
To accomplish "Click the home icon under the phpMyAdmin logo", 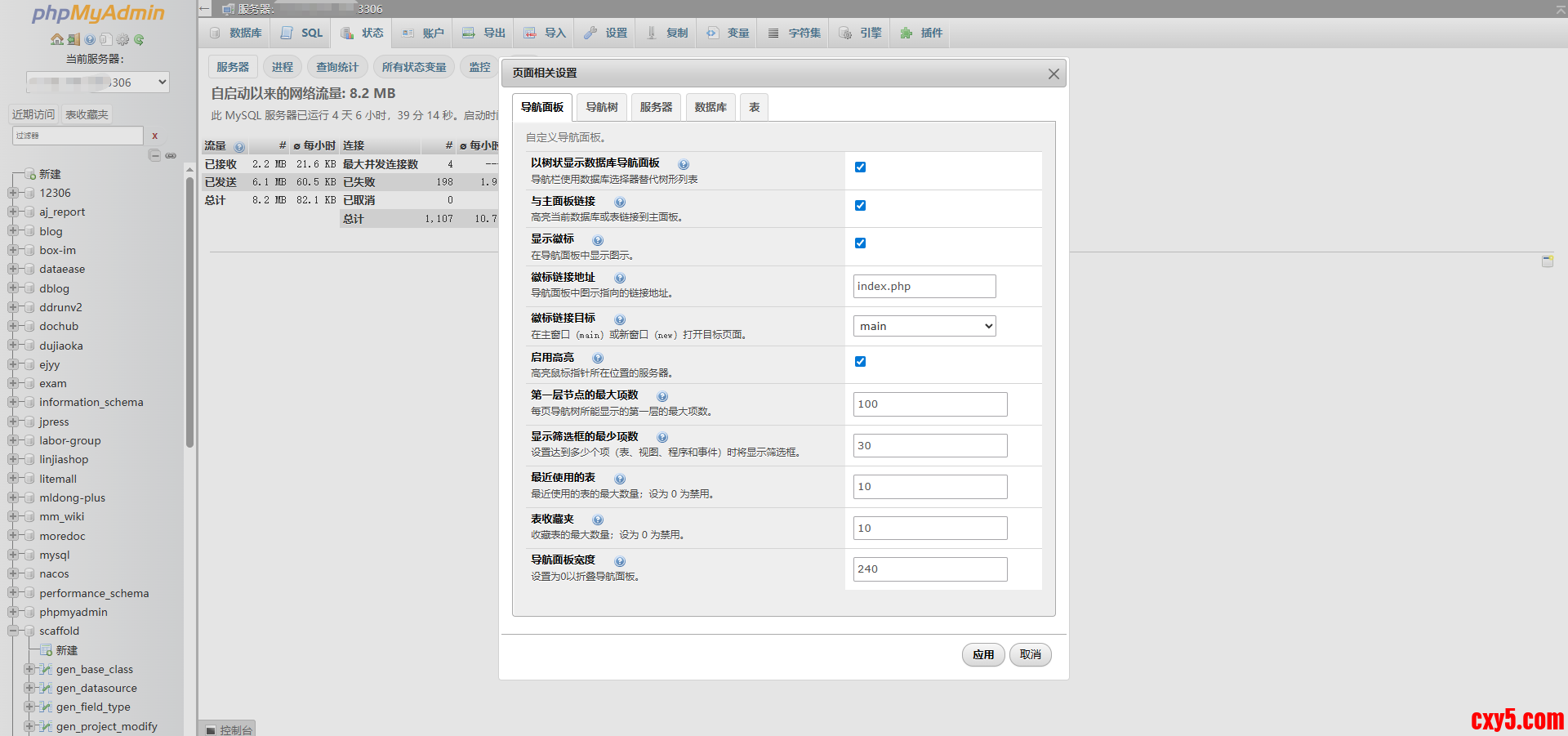I will (x=56, y=39).
